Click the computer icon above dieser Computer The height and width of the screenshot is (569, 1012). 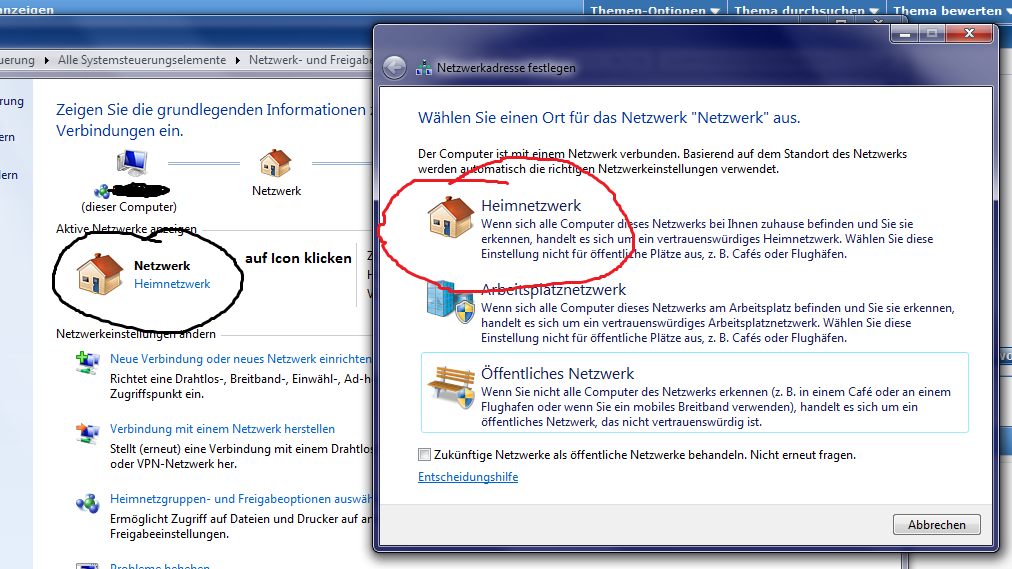coord(132,163)
